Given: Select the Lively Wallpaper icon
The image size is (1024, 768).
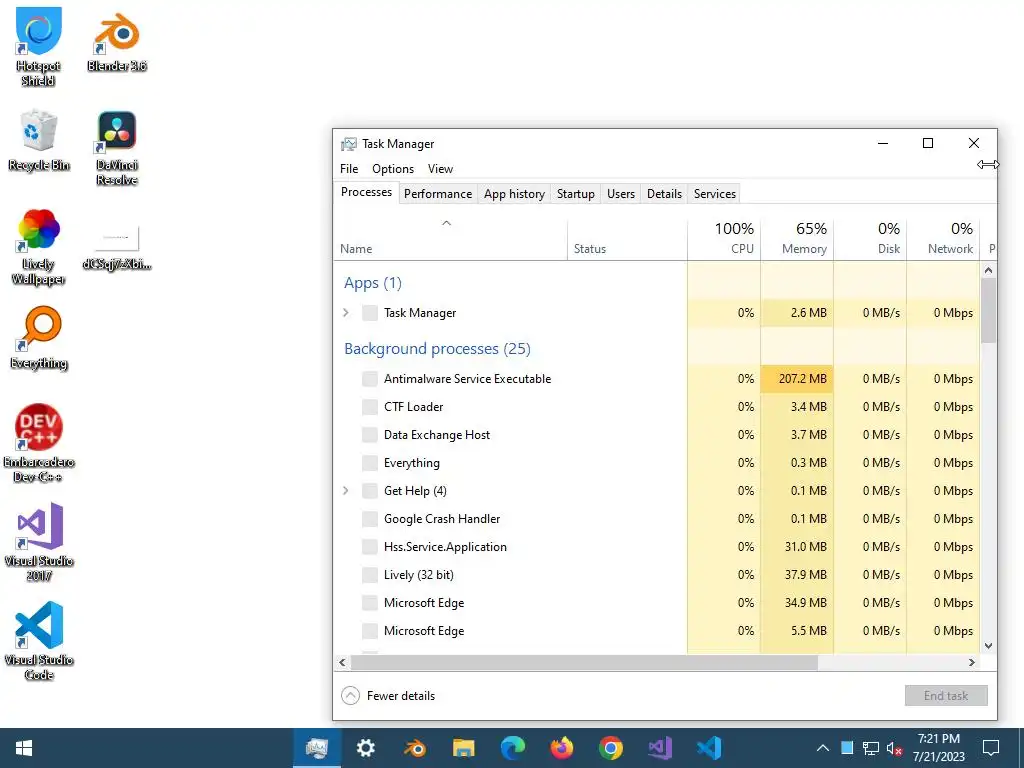Looking at the screenshot, I should (x=39, y=246).
